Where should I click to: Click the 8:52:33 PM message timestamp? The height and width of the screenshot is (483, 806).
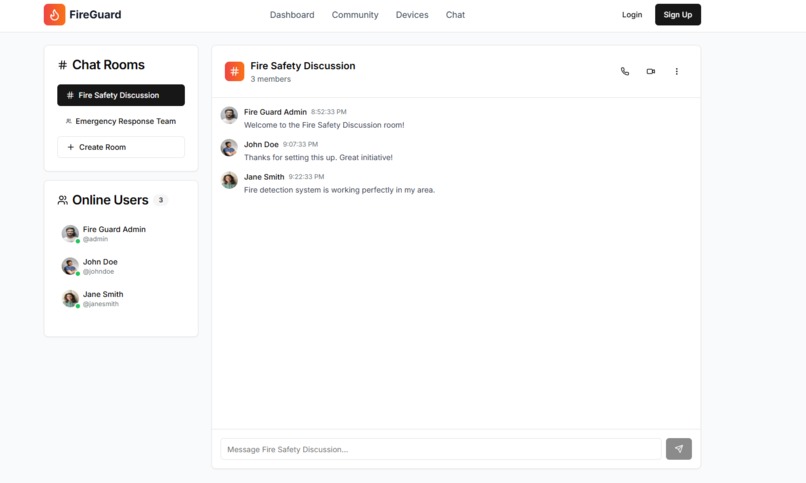[x=328, y=112]
